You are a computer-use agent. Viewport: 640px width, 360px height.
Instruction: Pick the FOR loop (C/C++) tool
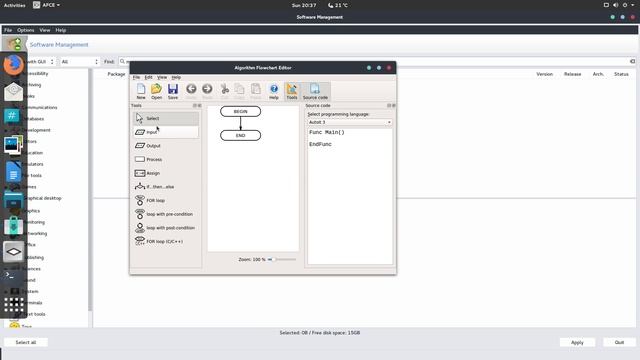pyautogui.click(x=166, y=241)
